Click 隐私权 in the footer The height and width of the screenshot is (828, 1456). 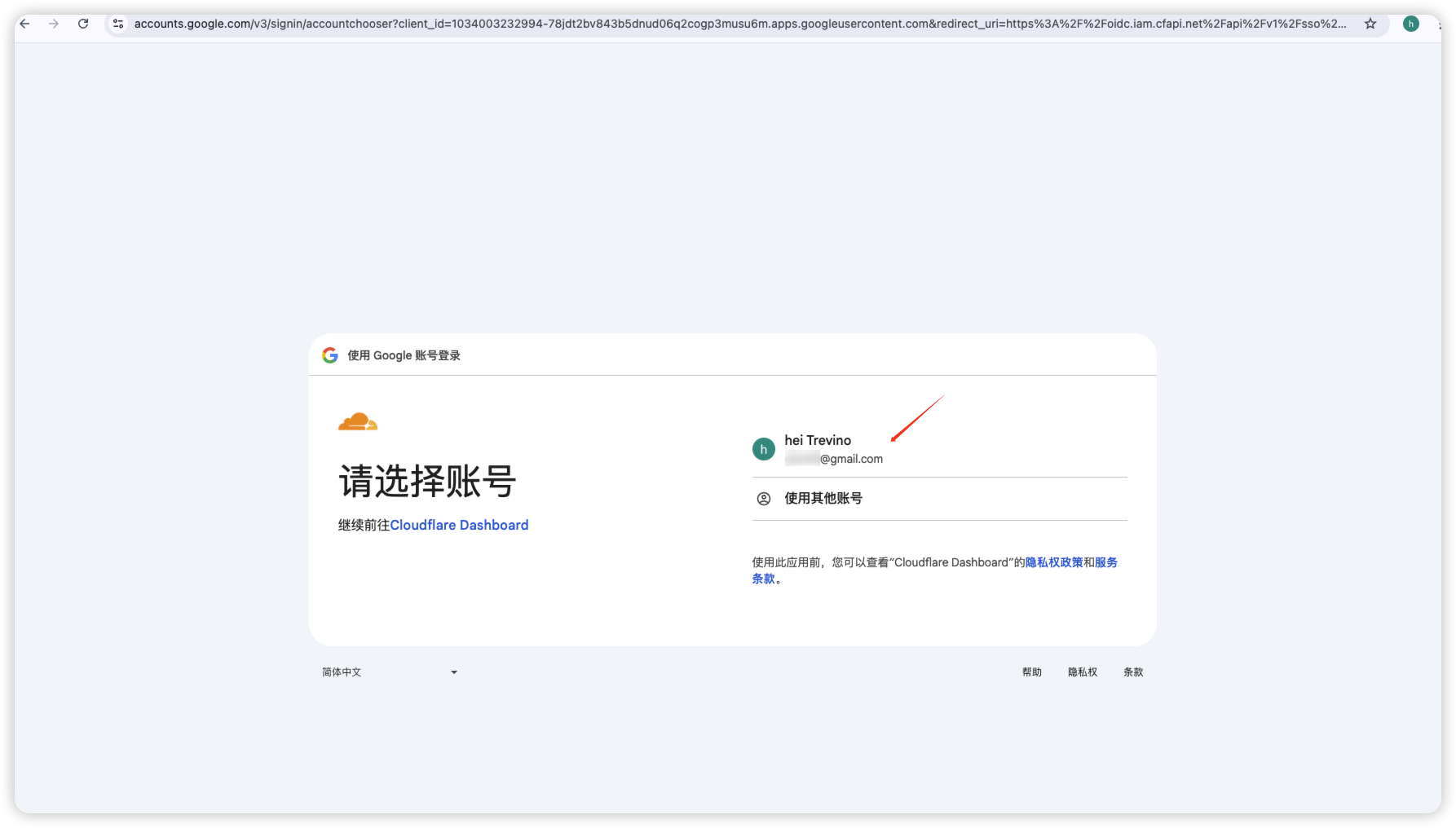pyautogui.click(x=1083, y=672)
